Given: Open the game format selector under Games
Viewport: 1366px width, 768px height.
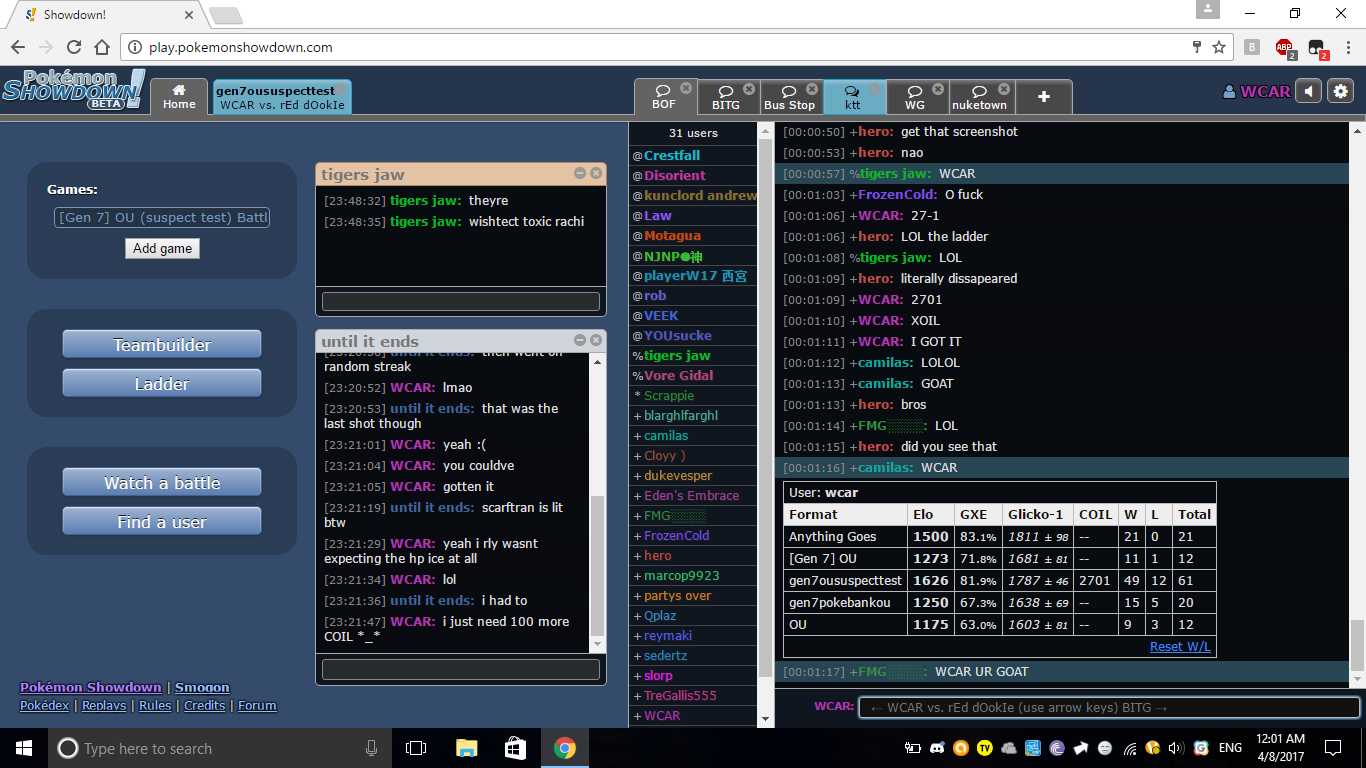Looking at the screenshot, I should tap(162, 217).
